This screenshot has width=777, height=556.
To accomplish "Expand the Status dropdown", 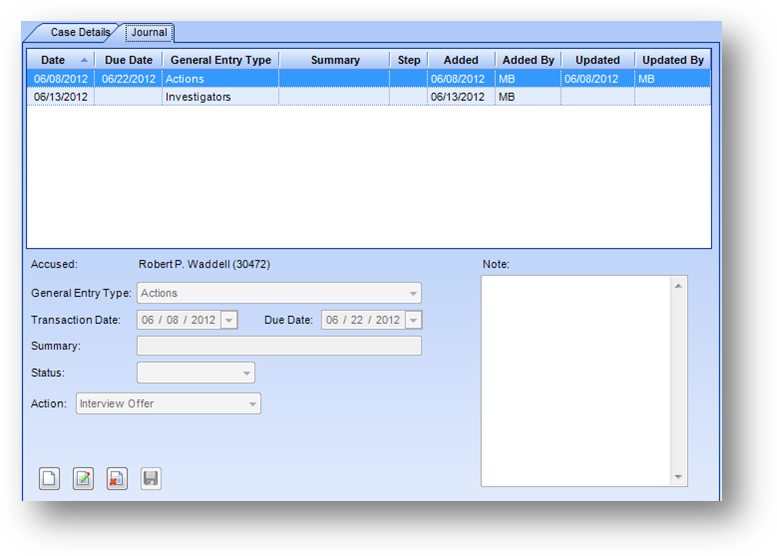I will tap(246, 373).
